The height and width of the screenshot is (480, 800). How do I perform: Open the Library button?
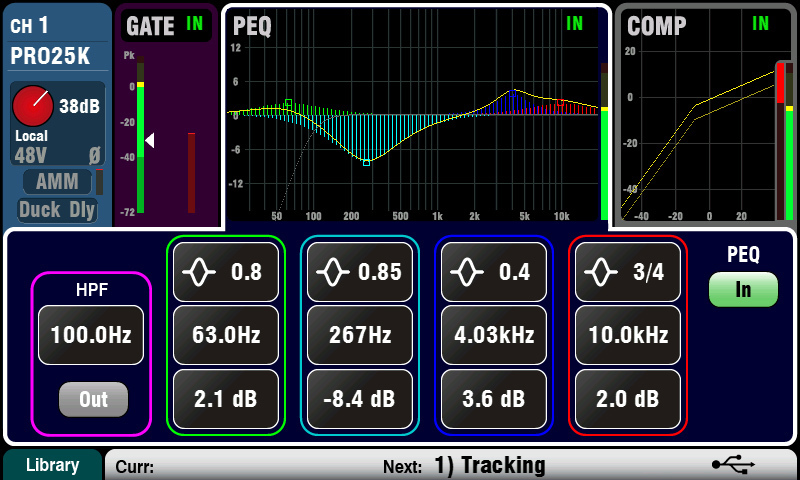coord(52,465)
